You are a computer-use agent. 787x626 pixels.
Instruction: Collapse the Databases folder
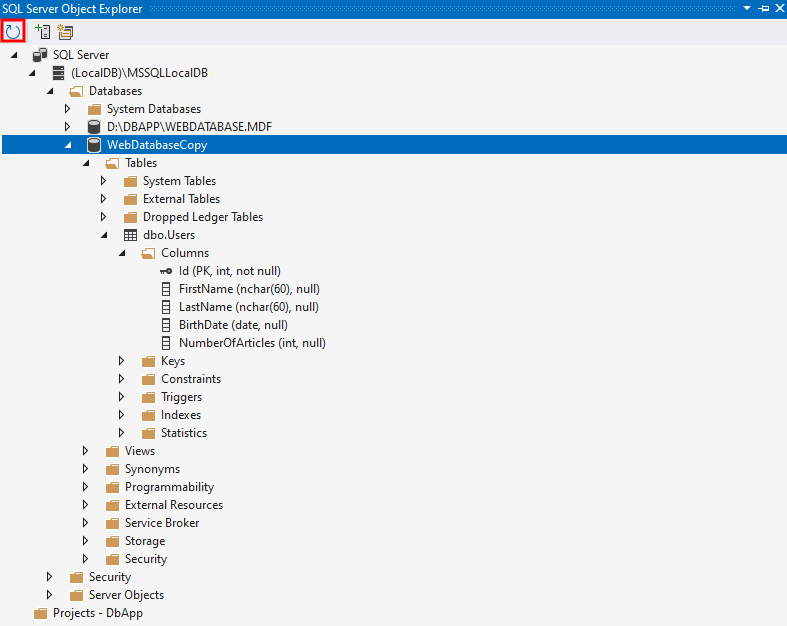point(50,91)
